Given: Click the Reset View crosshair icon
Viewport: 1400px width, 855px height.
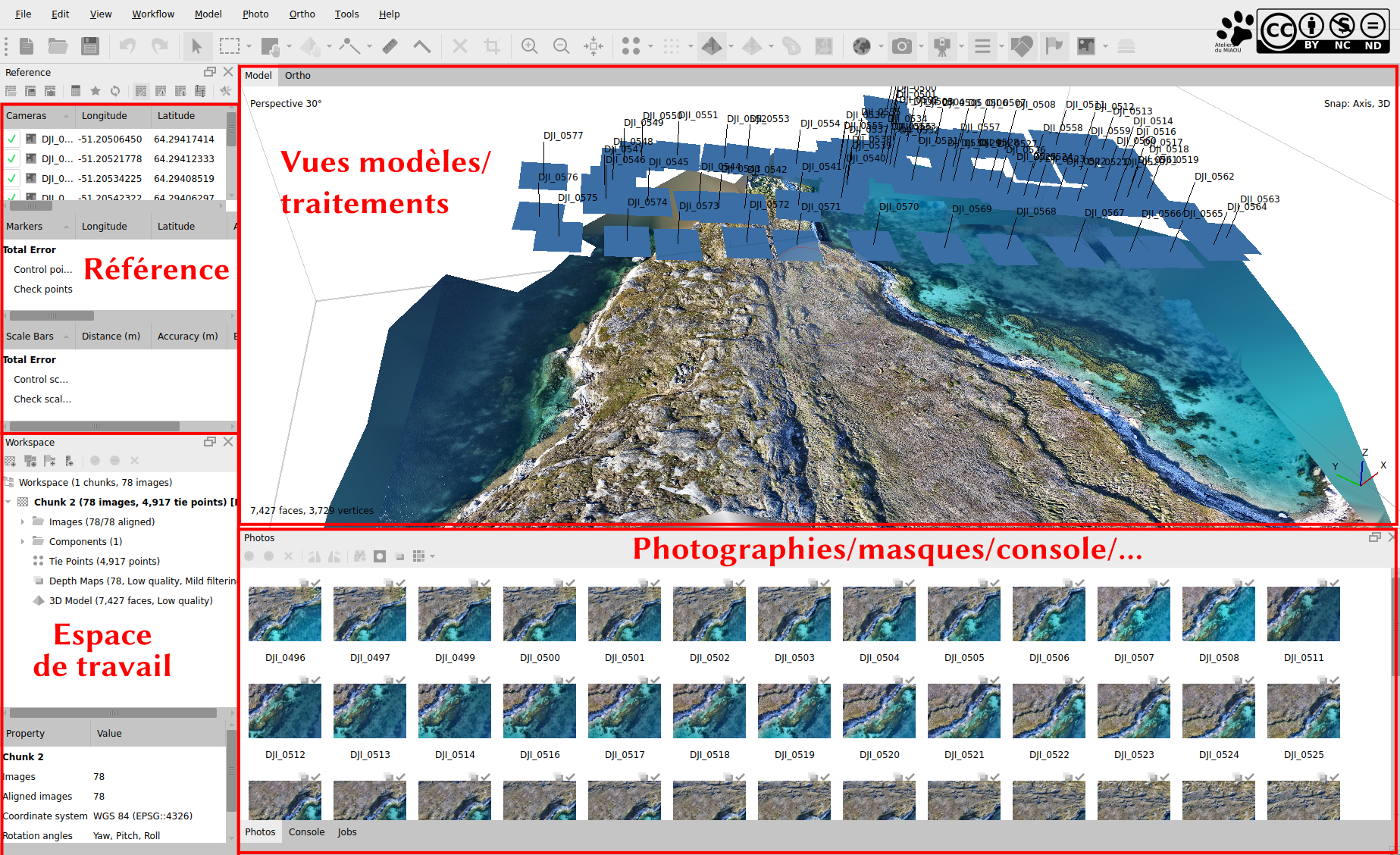Looking at the screenshot, I should (x=593, y=46).
